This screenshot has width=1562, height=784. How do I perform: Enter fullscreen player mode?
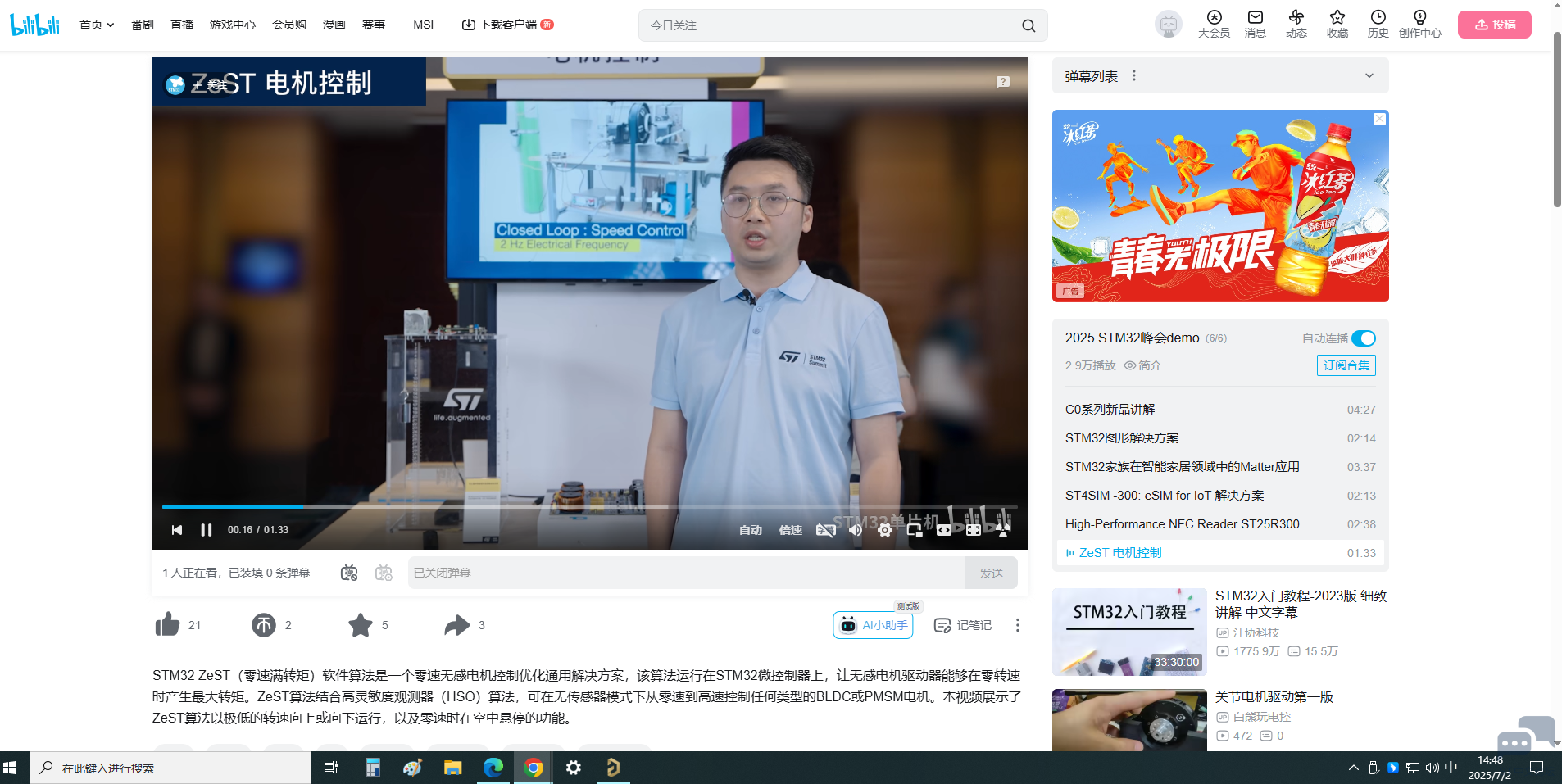tap(974, 530)
